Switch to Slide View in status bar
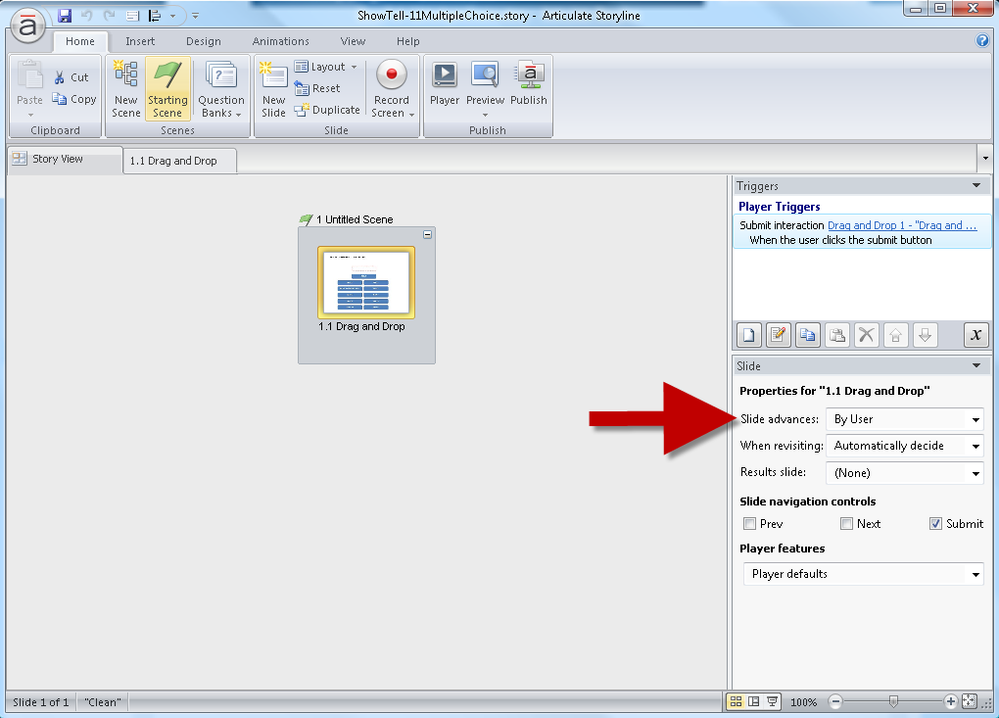The image size is (999, 718). click(x=754, y=701)
